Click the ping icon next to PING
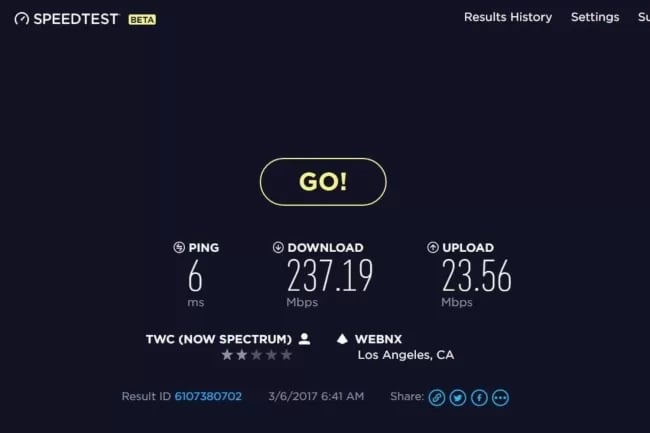Image resolution: width=650 pixels, height=433 pixels. pyautogui.click(x=179, y=247)
